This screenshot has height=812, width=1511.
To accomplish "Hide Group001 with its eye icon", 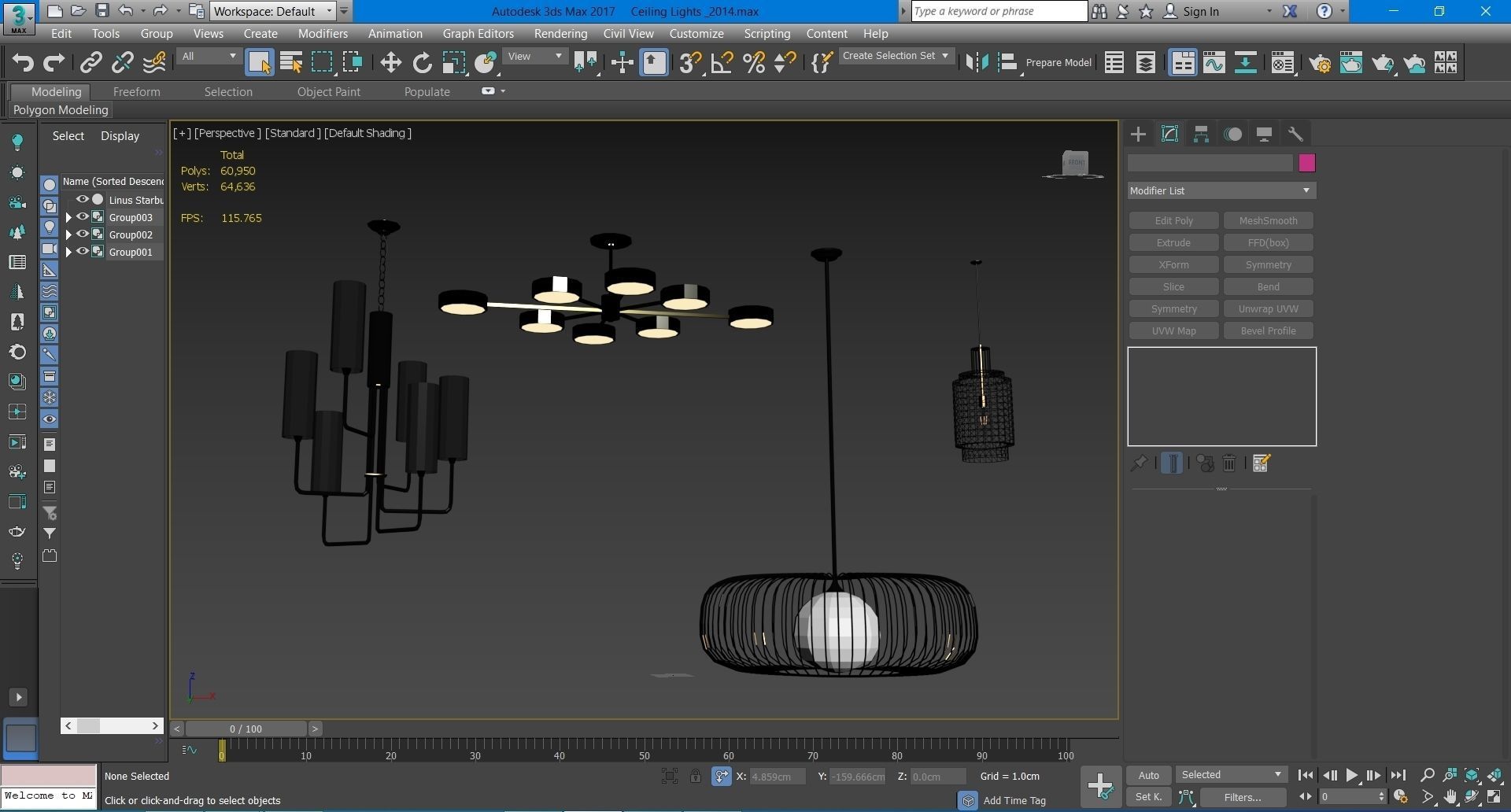I will point(82,252).
